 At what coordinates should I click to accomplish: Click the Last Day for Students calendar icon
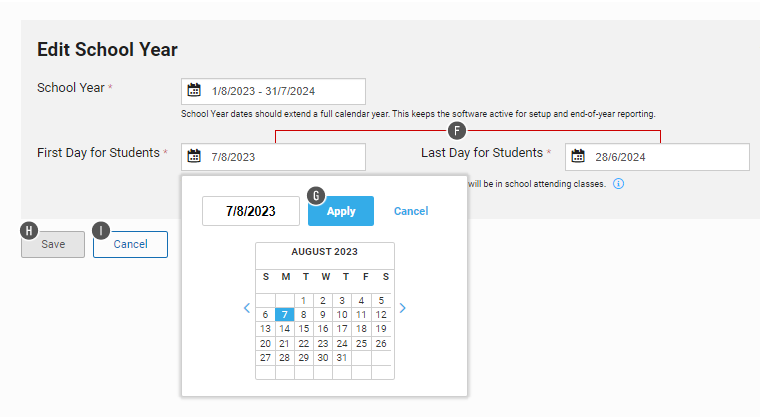pos(578,156)
